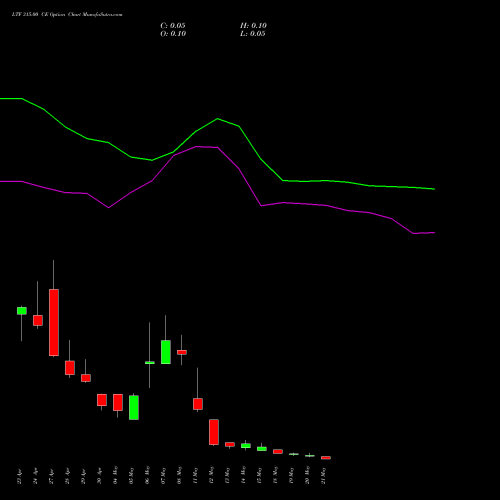Image resolution: width=500 pixels, height=500 pixels.
Task: Click the open value O: 0.10
Action: coord(173,34)
